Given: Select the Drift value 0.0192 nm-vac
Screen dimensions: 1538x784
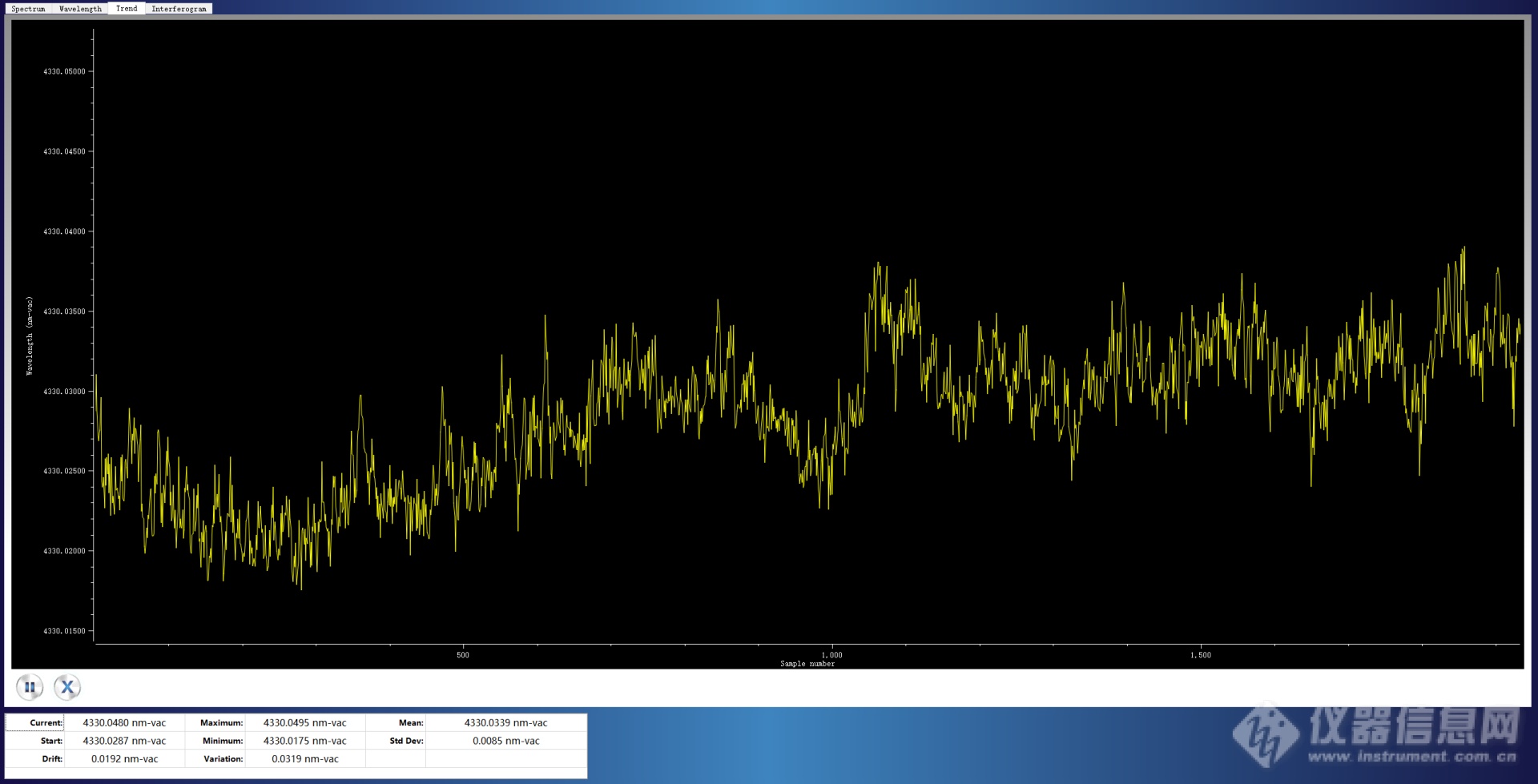Looking at the screenshot, I should pos(124,759).
